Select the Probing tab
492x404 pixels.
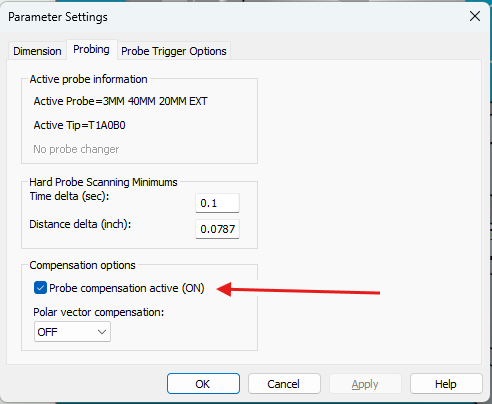(x=91, y=49)
